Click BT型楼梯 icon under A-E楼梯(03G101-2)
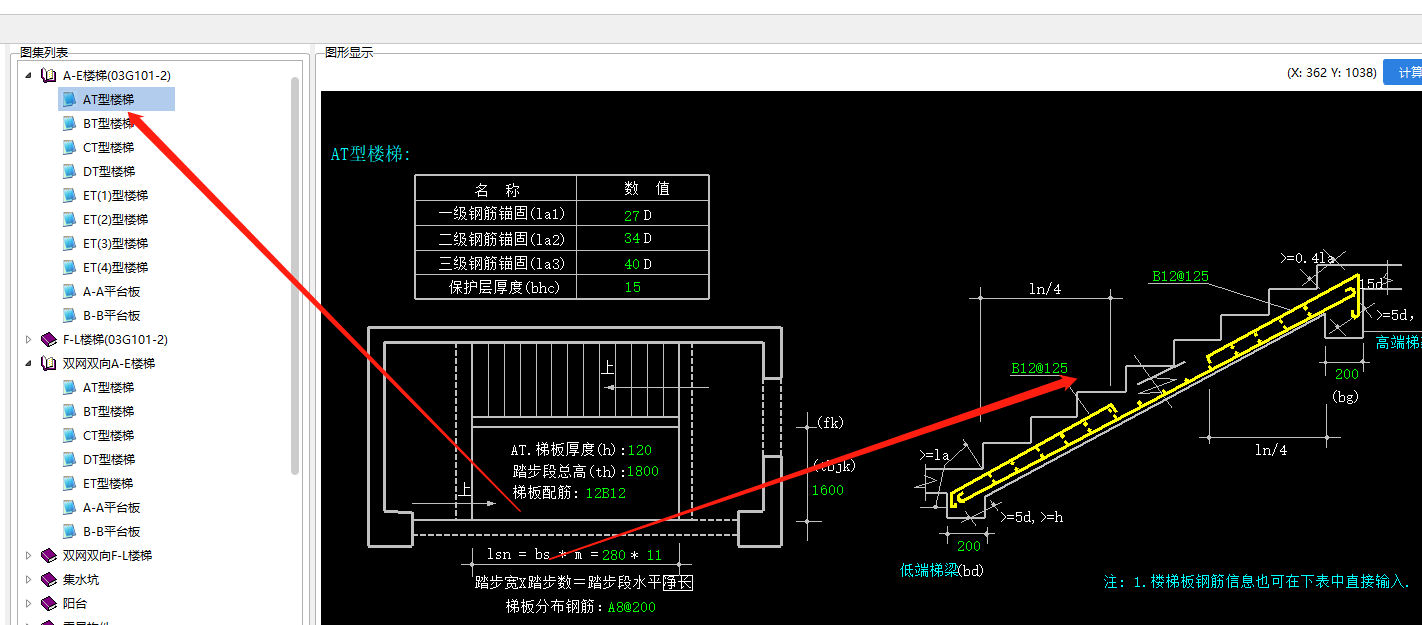The height and width of the screenshot is (625, 1422). point(69,123)
